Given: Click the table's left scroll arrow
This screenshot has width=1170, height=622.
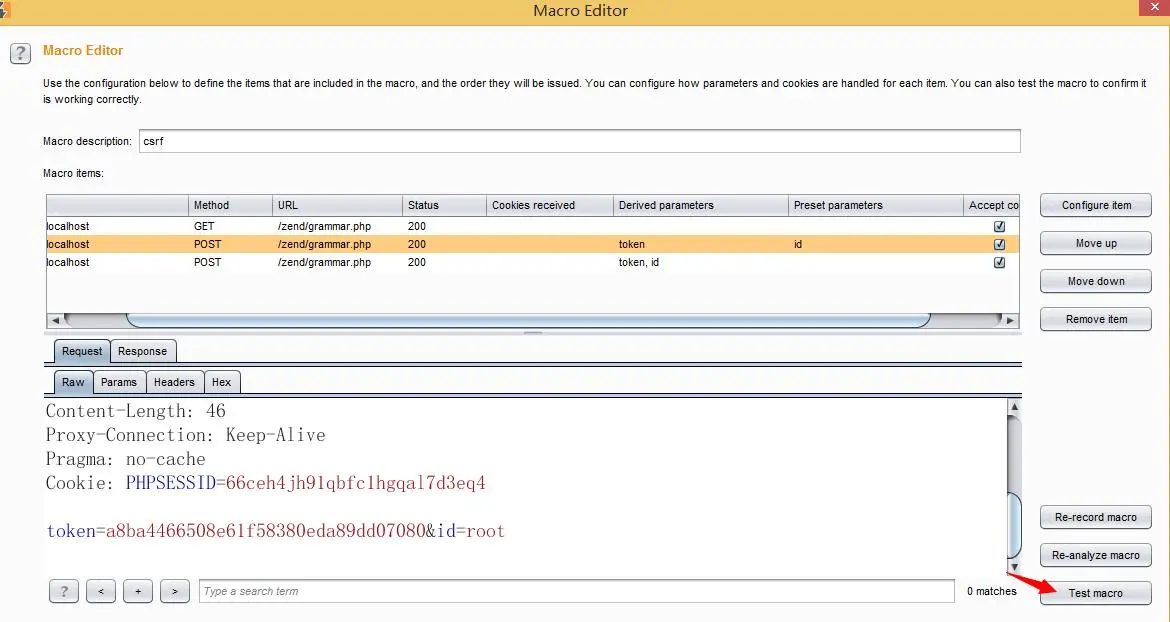Looking at the screenshot, I should tap(54, 320).
